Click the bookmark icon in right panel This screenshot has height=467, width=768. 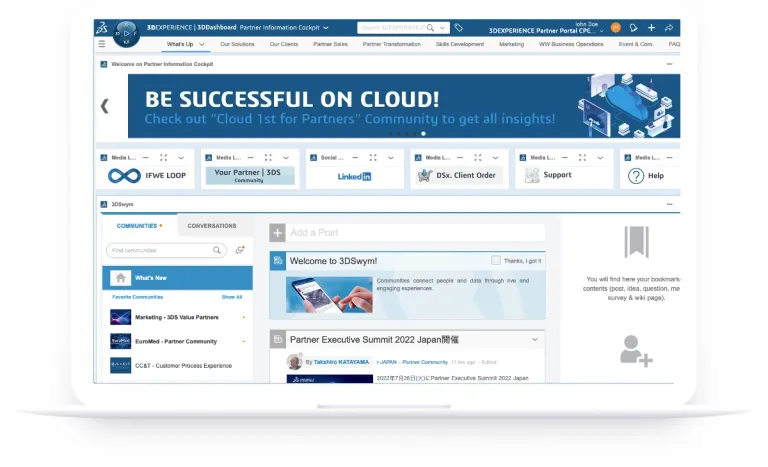pyautogui.click(x=636, y=242)
